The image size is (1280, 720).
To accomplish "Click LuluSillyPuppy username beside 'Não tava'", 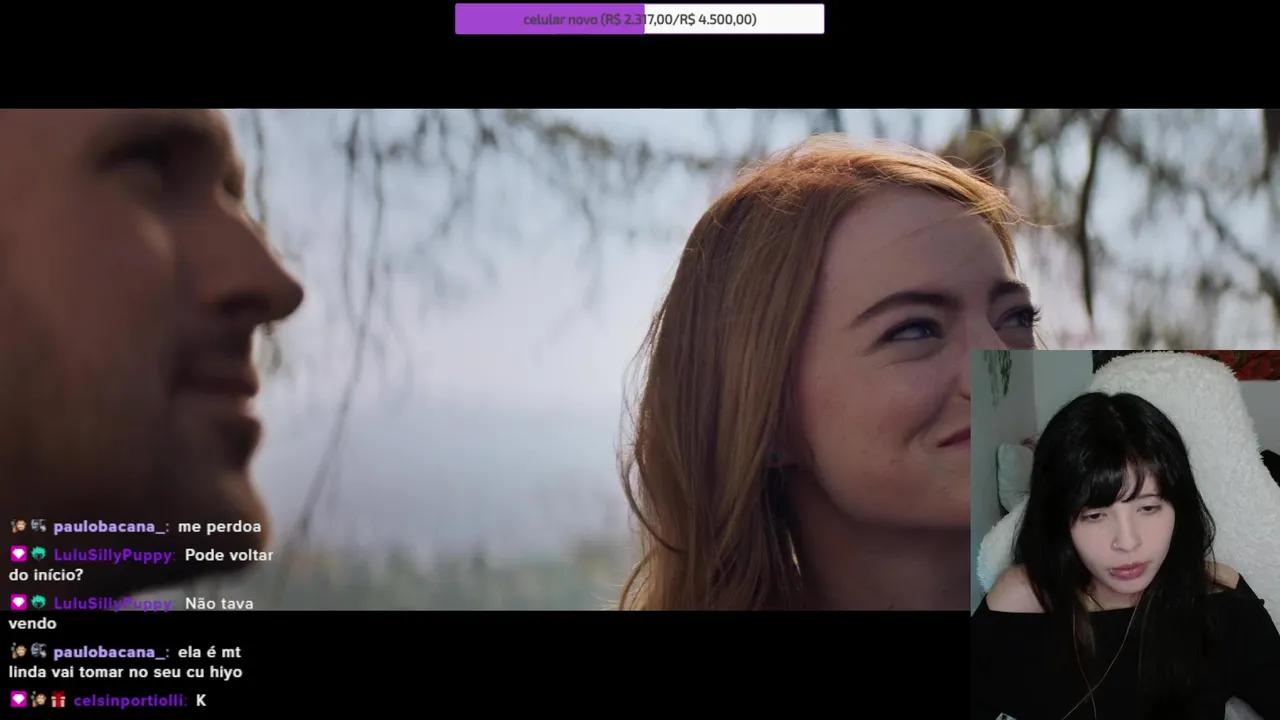I will [114, 603].
